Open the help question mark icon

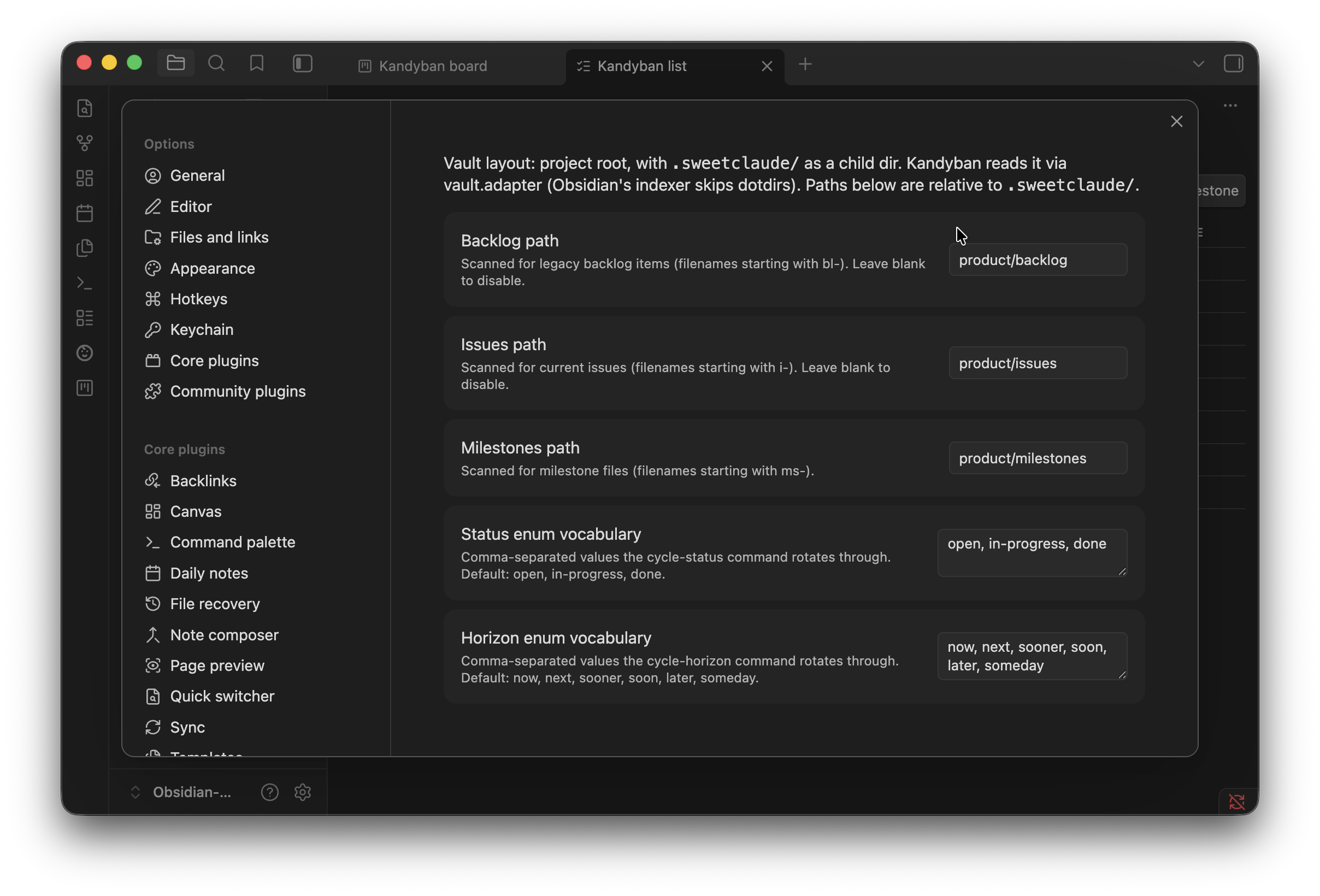click(270, 792)
